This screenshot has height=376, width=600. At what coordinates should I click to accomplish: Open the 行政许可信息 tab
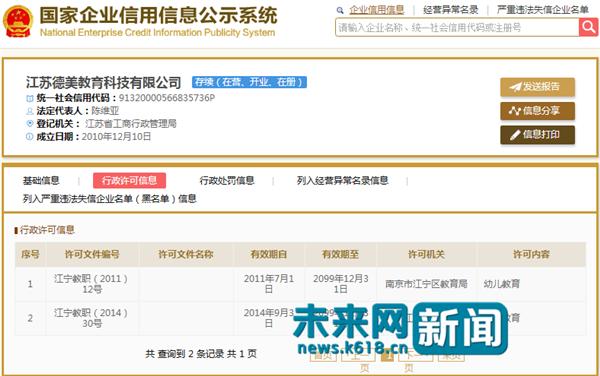[129, 181]
